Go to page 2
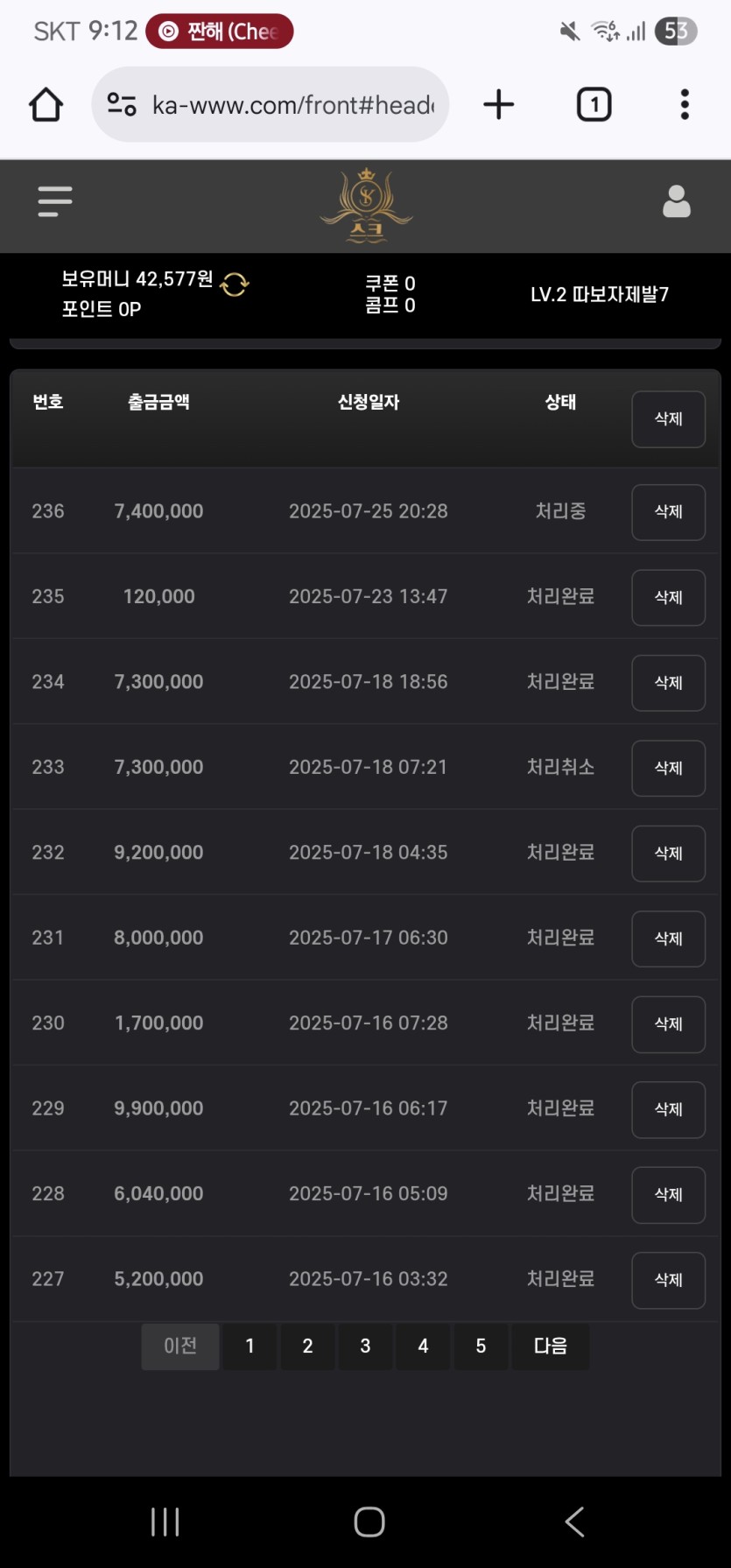The width and height of the screenshot is (731, 1568). coord(307,1346)
